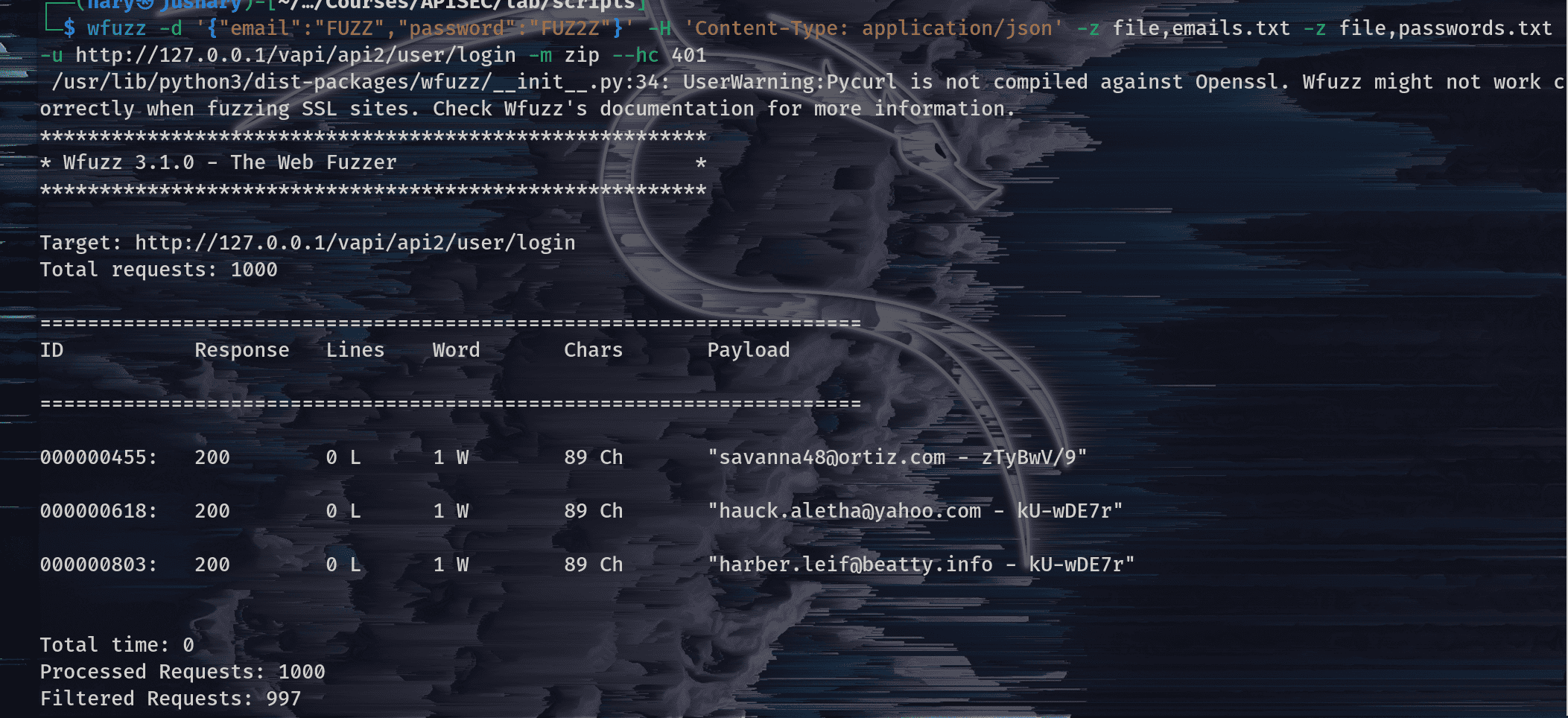Click 'Processed Requests: 1000' line
The height and width of the screenshot is (718, 1568).
tap(182, 672)
